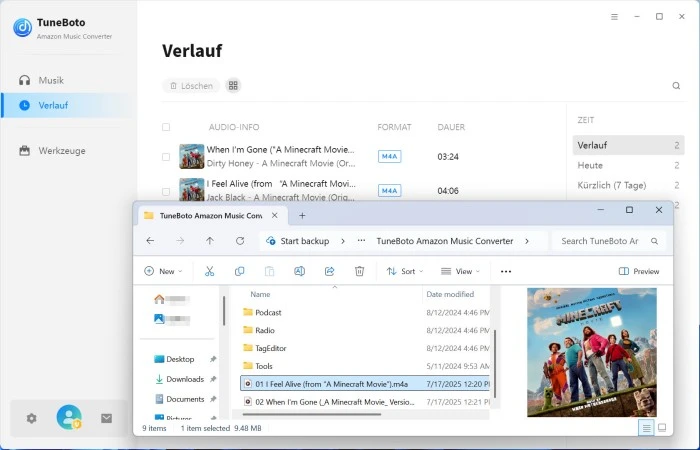Image resolution: width=700 pixels, height=450 pixels.
Task: Show hidden path via breadcrumb ellipsis
Action: (361, 241)
